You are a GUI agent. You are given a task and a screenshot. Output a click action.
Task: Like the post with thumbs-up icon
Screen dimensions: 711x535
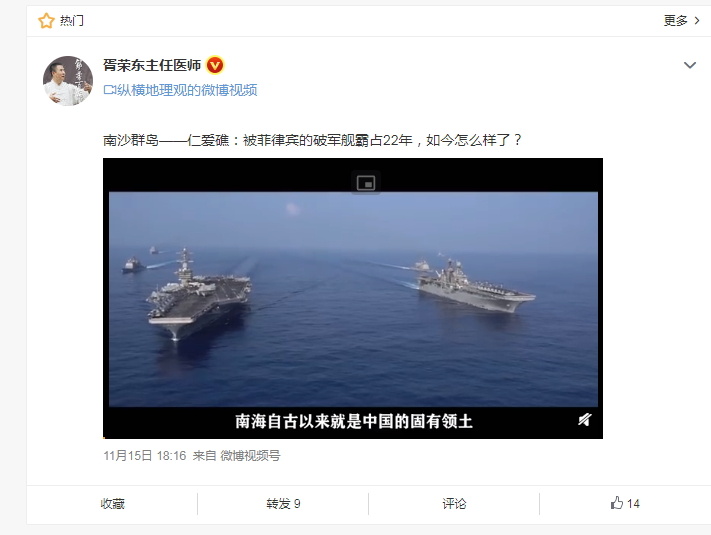(x=625, y=503)
